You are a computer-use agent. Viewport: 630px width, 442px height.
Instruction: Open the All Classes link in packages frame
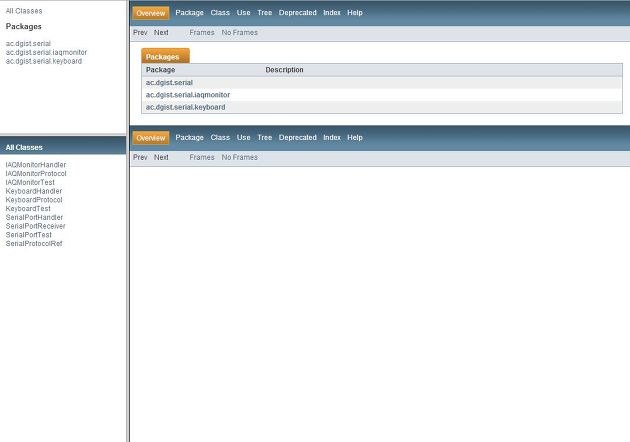coord(24,11)
